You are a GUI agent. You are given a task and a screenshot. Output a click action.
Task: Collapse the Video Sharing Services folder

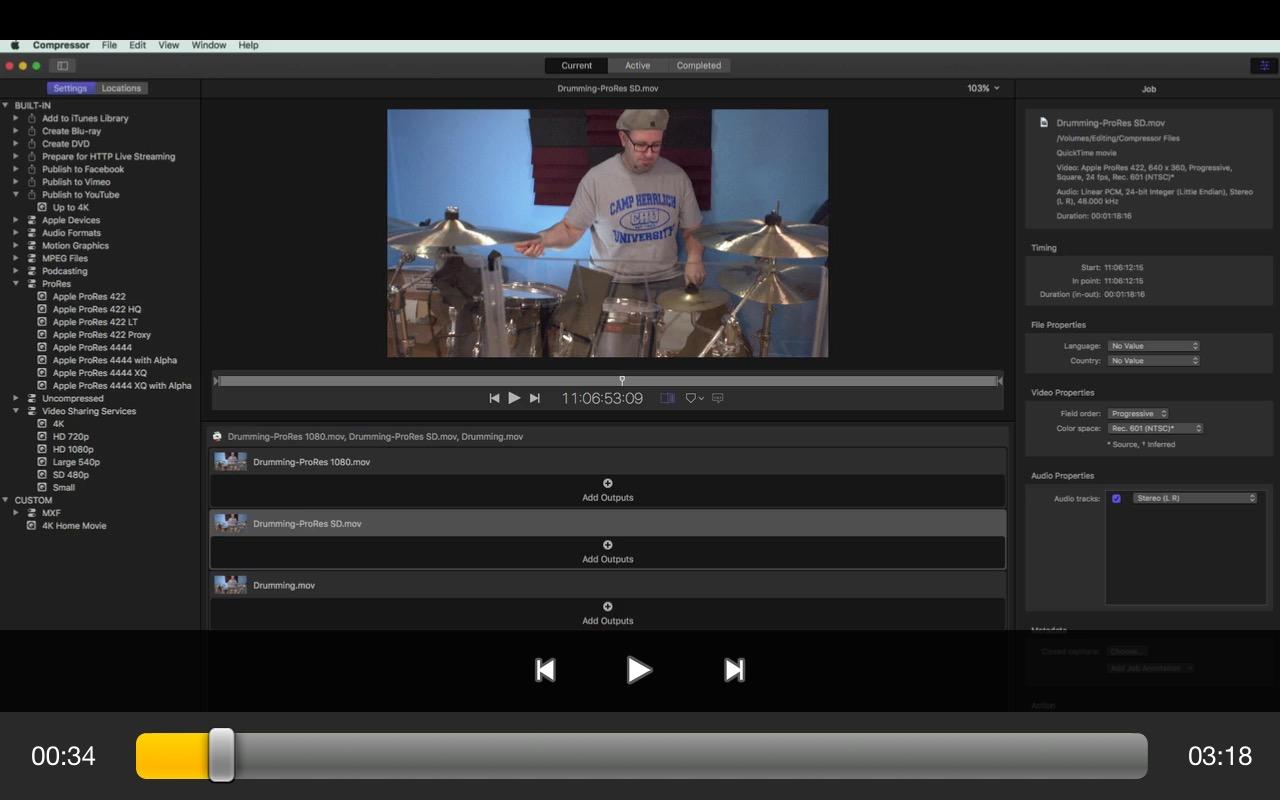[16, 411]
